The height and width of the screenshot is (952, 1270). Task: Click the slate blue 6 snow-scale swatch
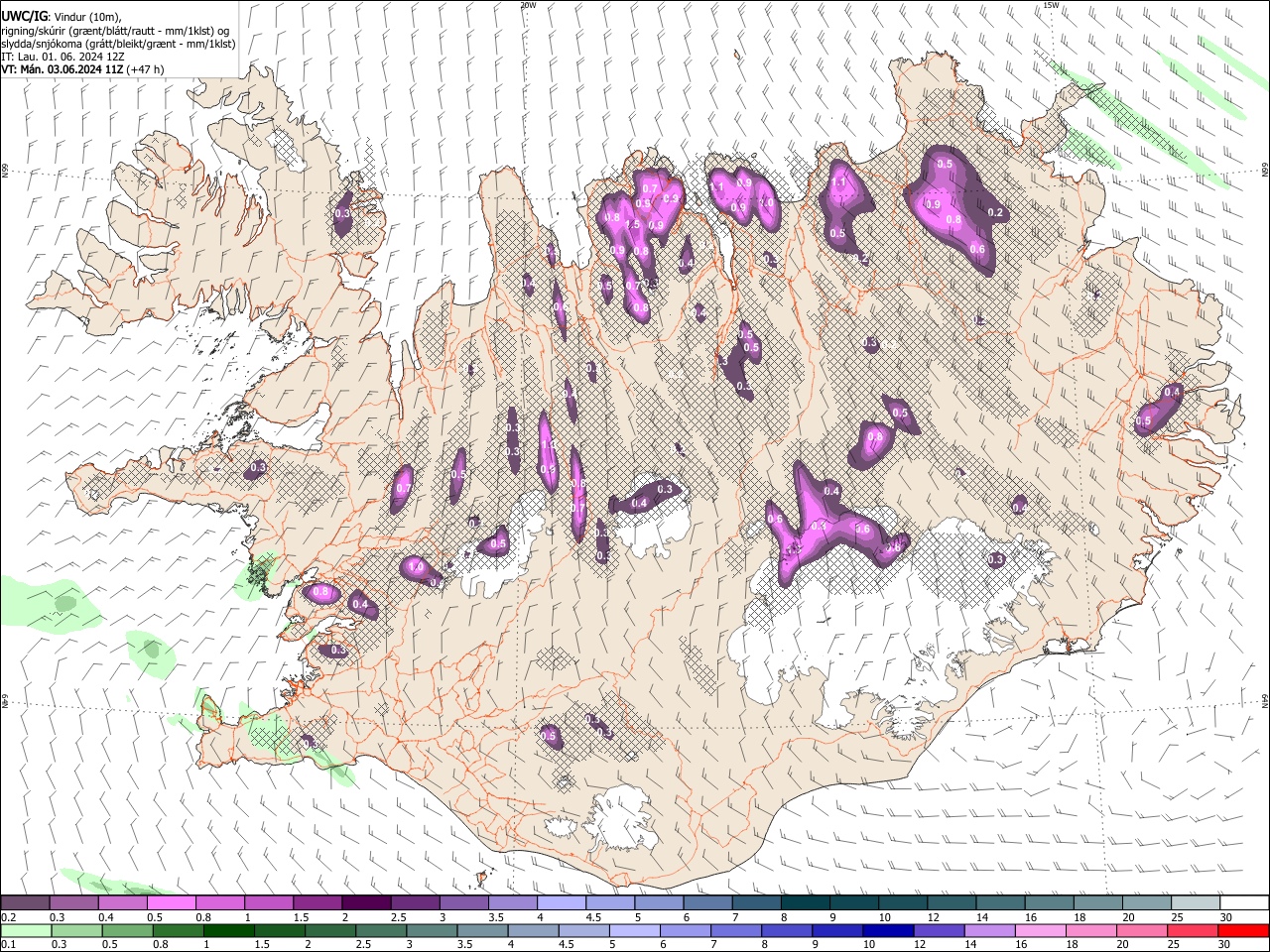pos(705,902)
